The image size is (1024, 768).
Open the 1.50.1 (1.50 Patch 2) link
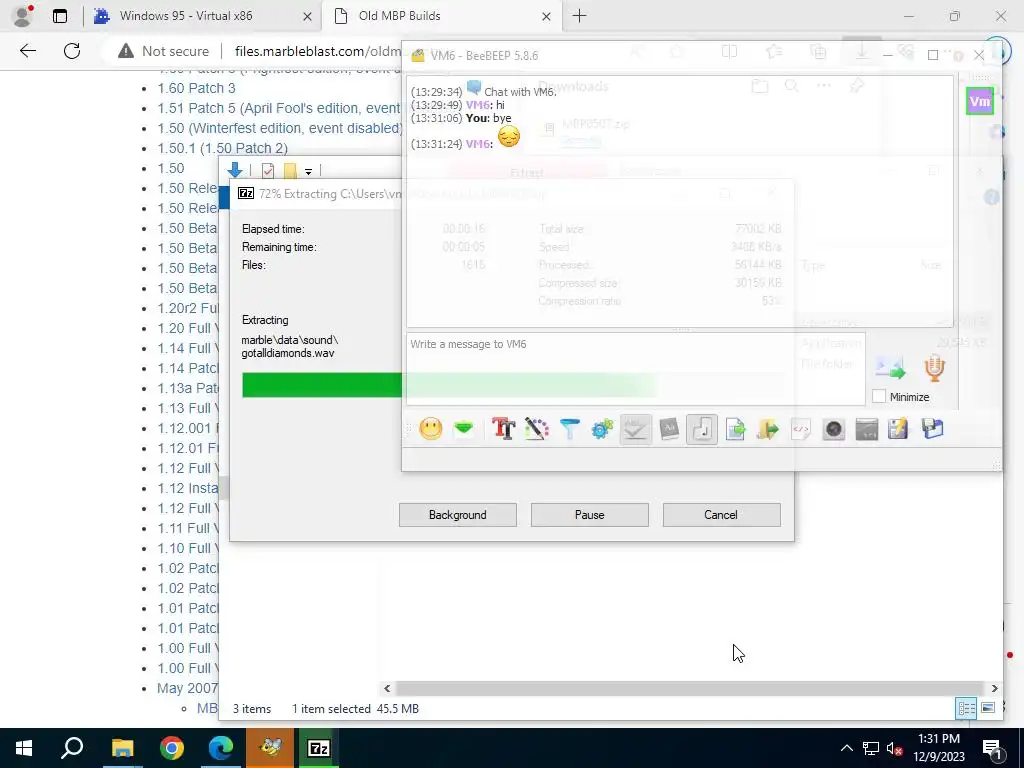223,148
